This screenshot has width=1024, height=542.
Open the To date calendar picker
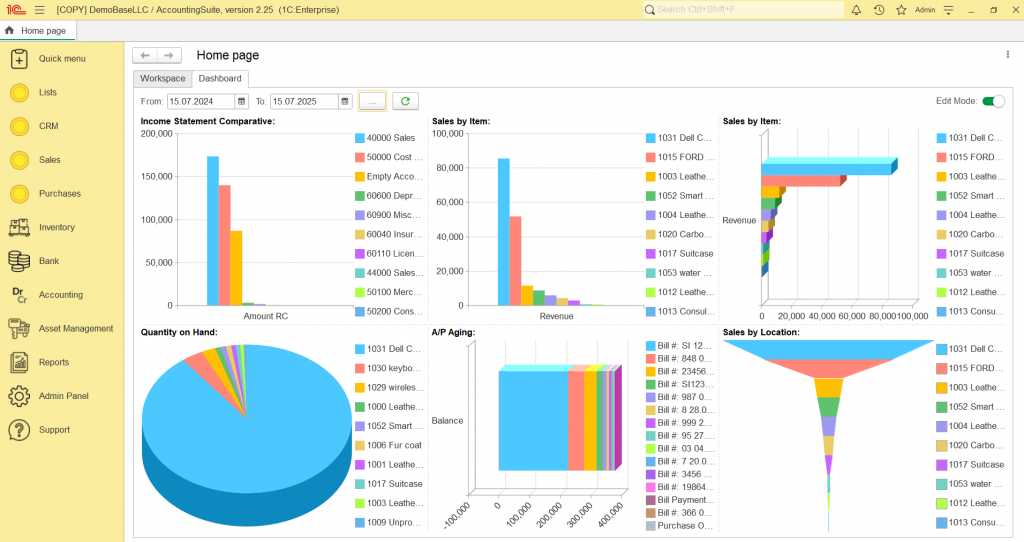(x=345, y=101)
